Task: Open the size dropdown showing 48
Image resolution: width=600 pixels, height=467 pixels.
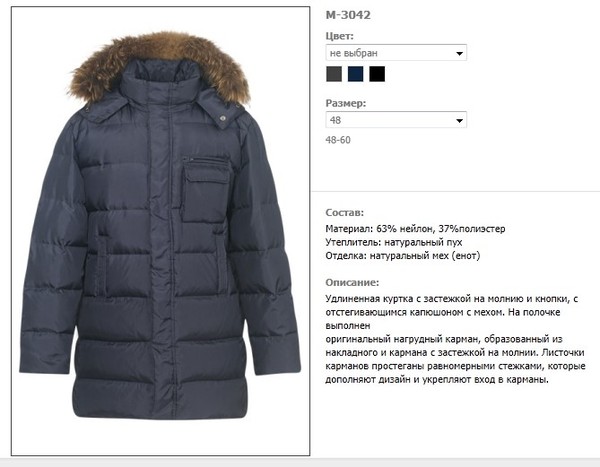Action: tap(396, 120)
